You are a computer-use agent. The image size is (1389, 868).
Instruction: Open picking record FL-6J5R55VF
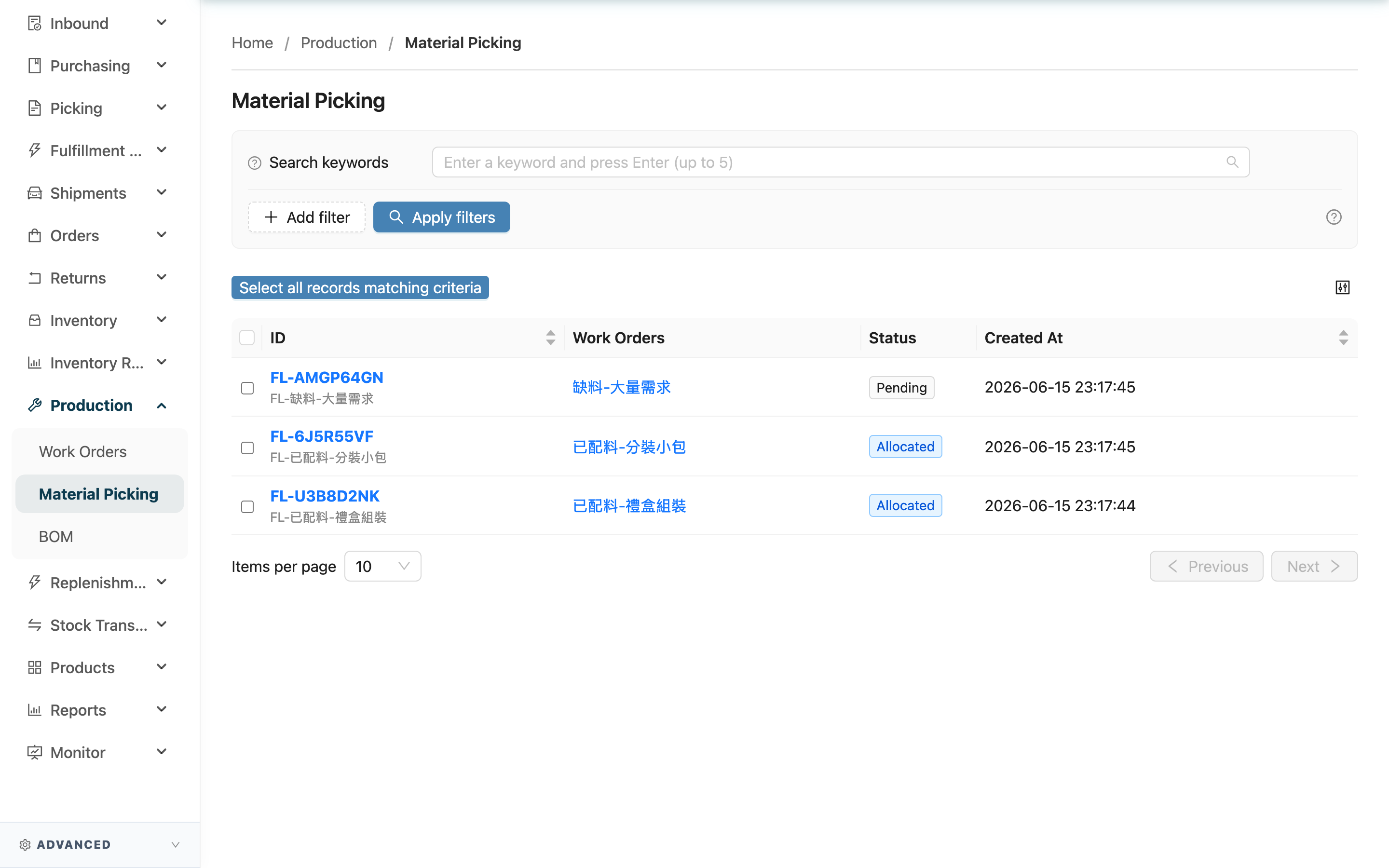(x=321, y=436)
